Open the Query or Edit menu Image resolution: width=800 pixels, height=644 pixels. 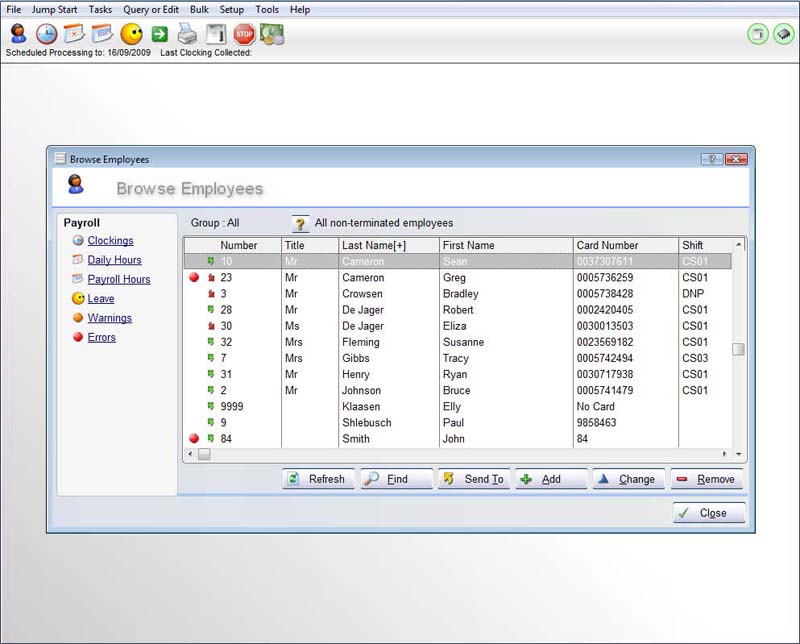(x=150, y=9)
